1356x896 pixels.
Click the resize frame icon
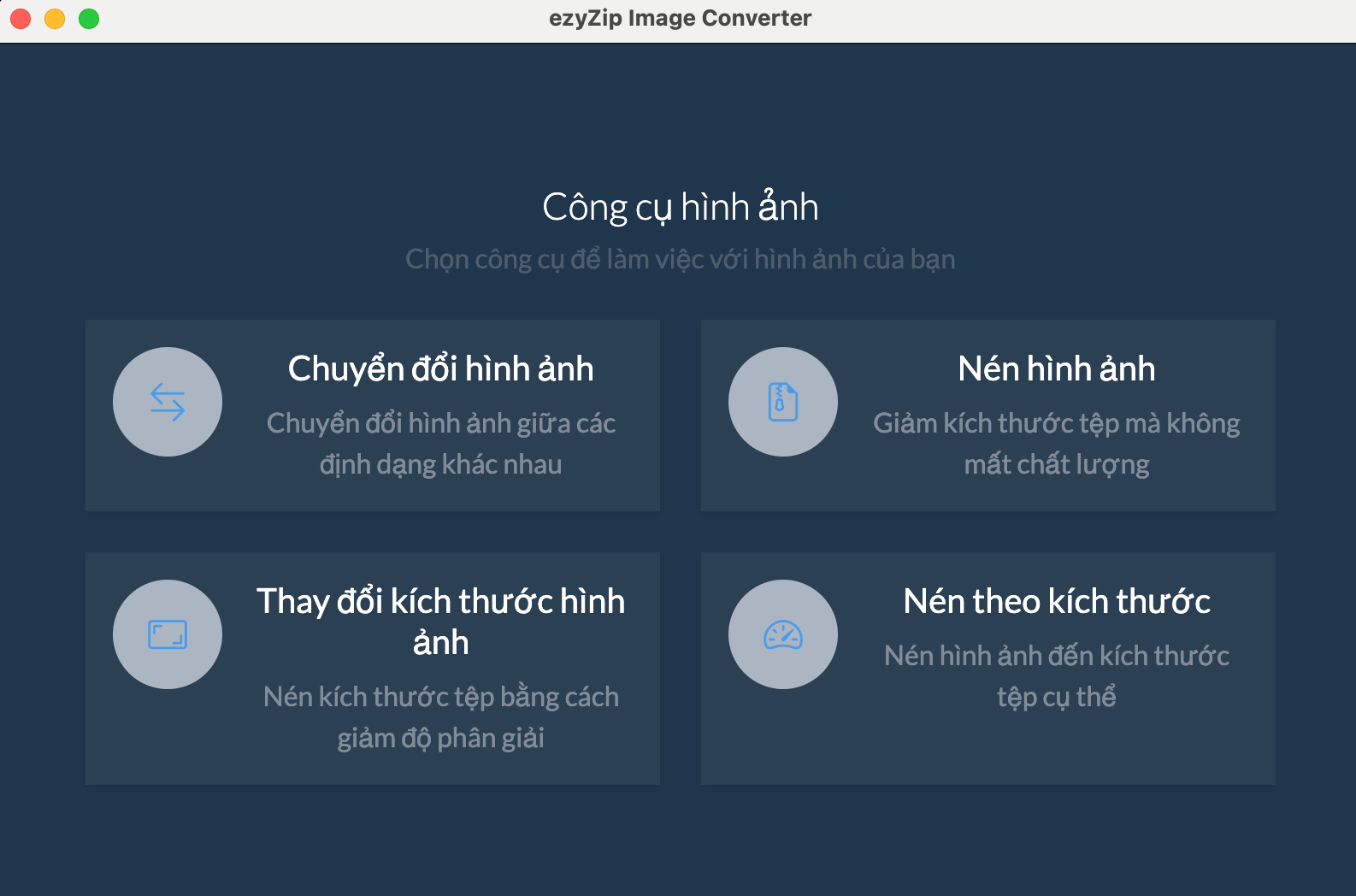click(x=168, y=634)
